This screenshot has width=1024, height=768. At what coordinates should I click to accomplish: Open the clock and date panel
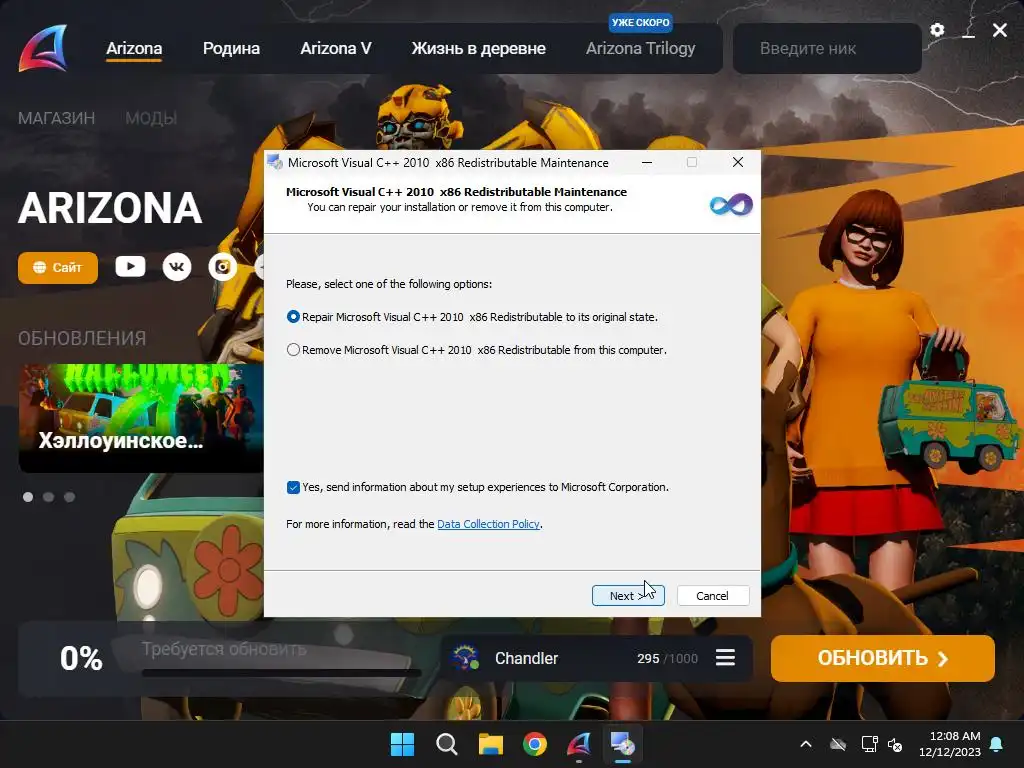click(x=950, y=744)
